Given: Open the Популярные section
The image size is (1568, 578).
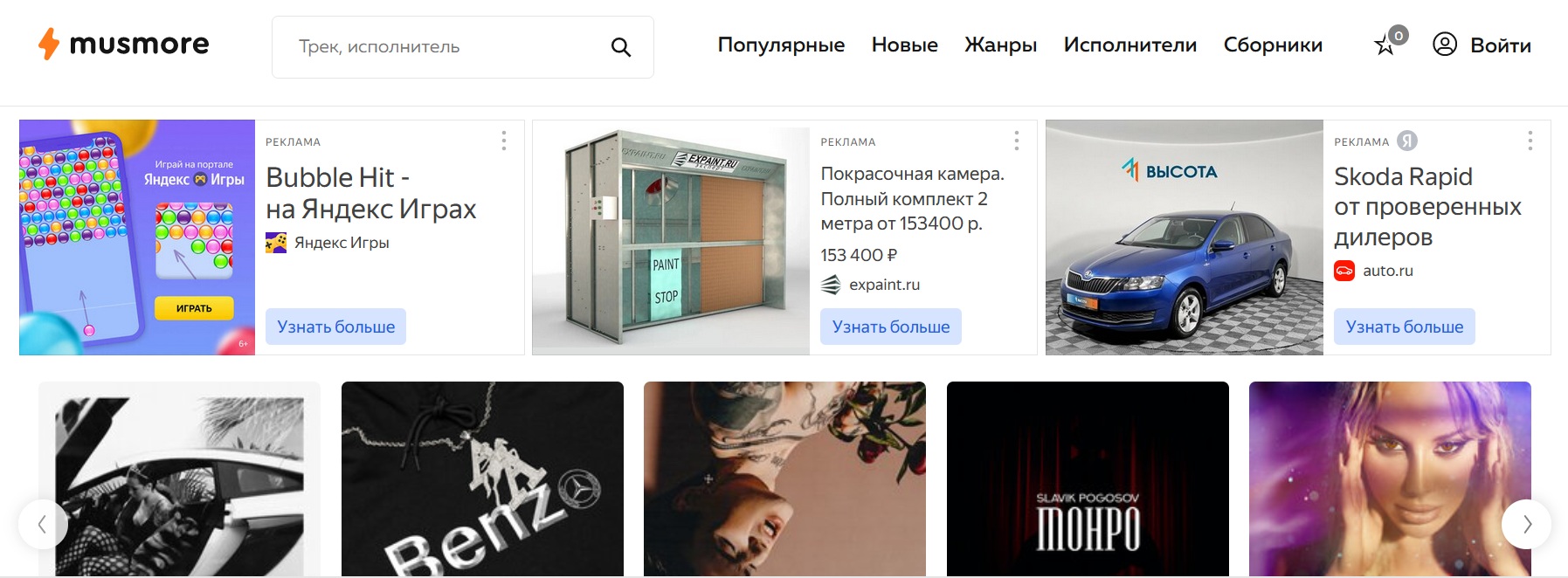Looking at the screenshot, I should 781,45.
